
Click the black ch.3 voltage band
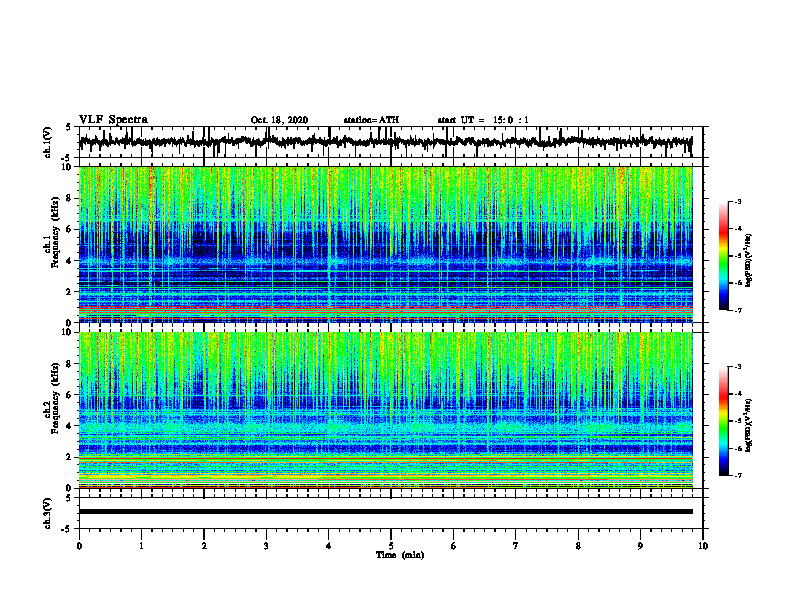385,512
